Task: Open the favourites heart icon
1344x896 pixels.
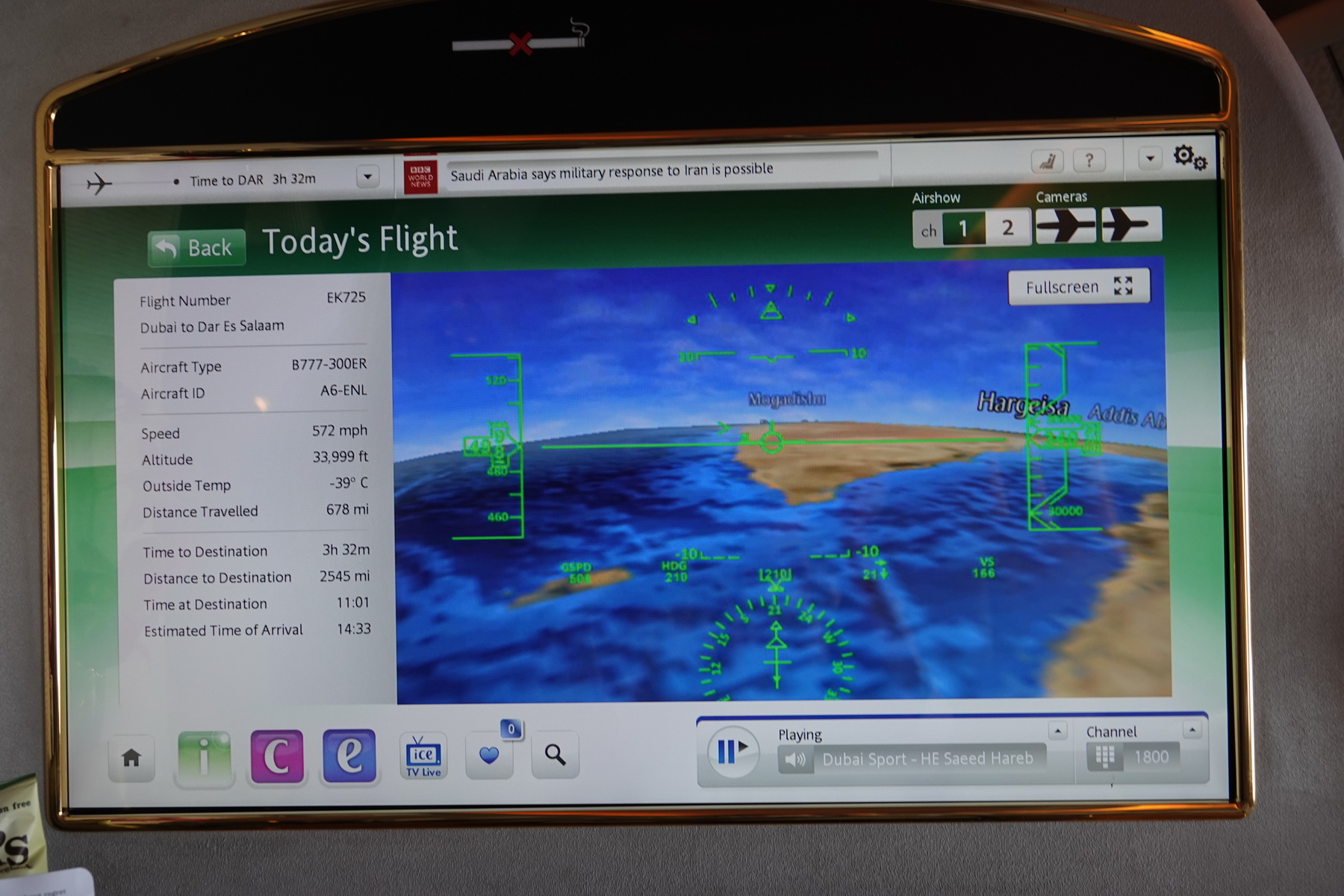Action: tap(489, 756)
